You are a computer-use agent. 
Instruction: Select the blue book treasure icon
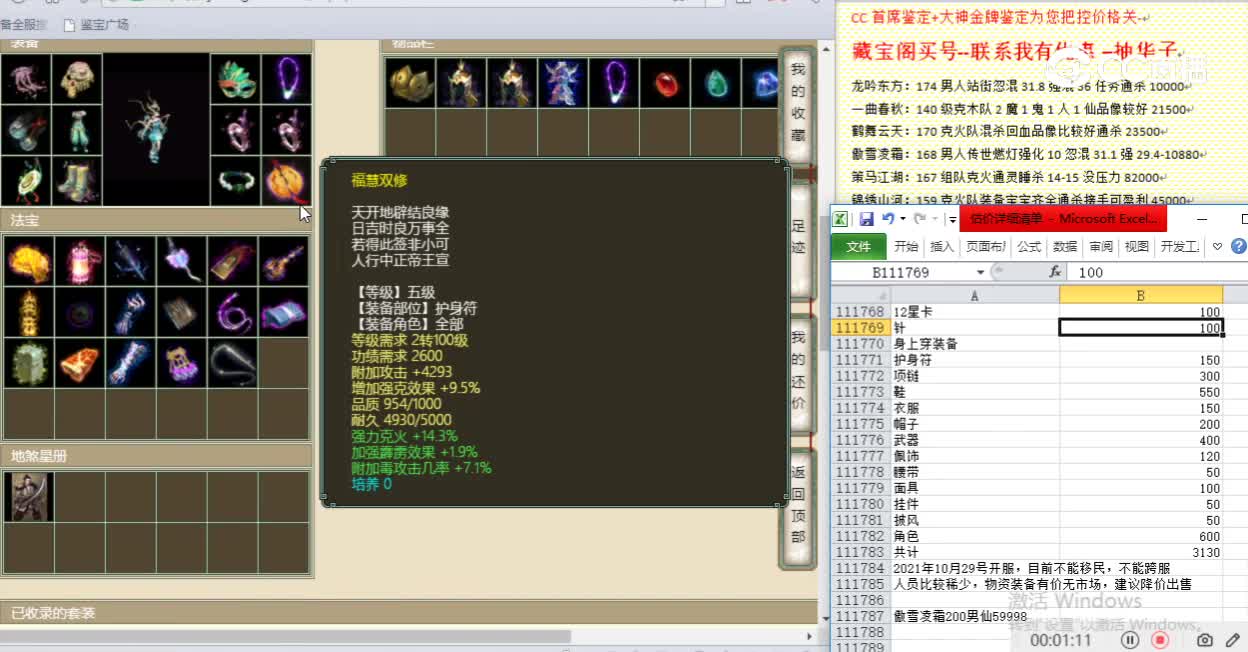(284, 312)
